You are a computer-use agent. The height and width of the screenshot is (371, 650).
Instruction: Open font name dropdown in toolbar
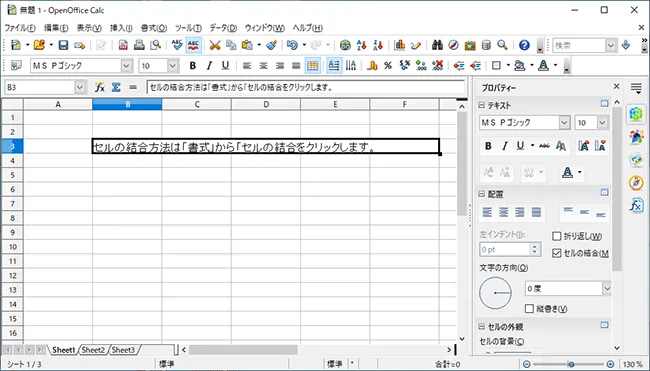coord(126,65)
